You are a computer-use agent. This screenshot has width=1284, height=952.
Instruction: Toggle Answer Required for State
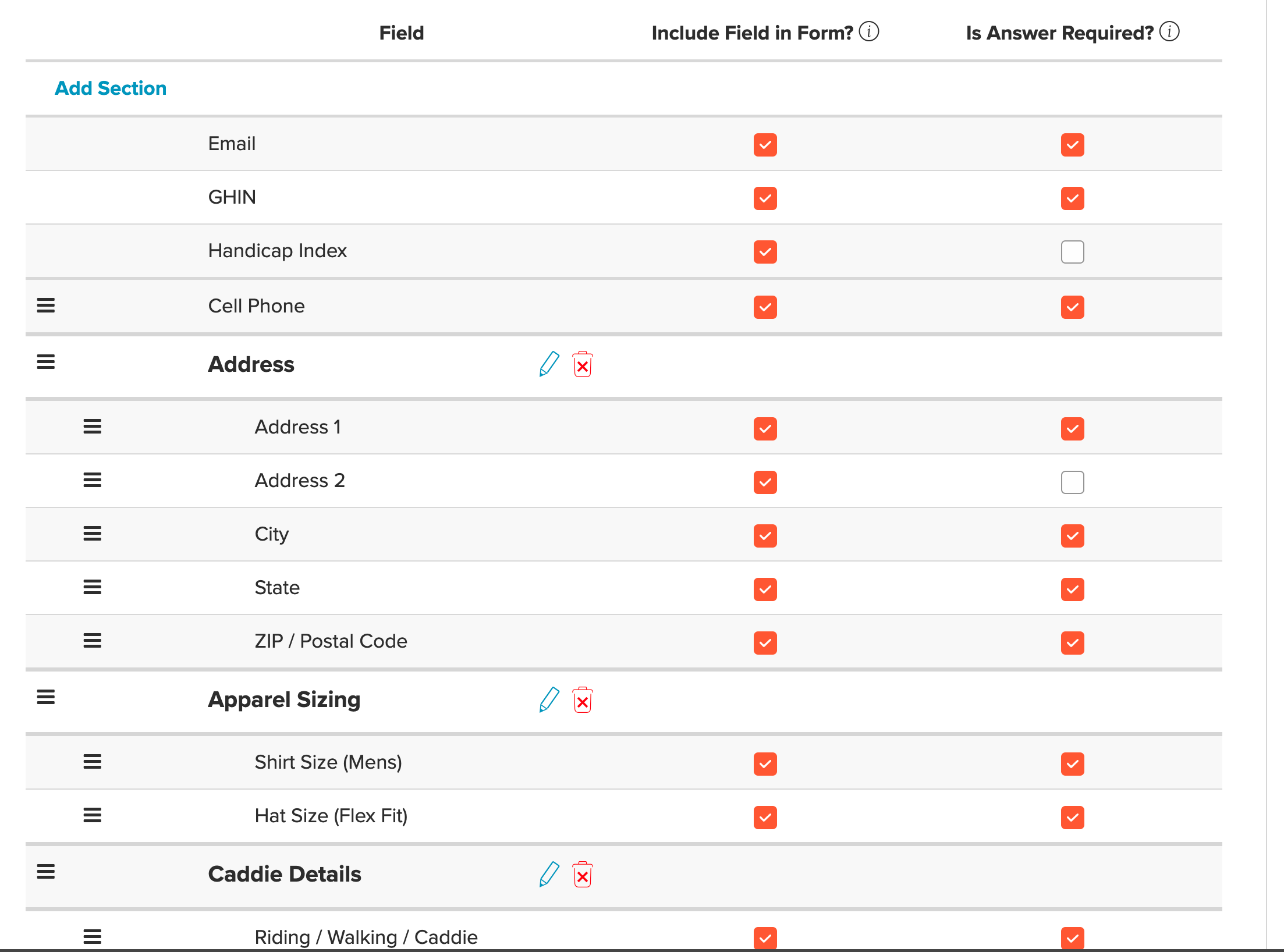click(x=1073, y=589)
